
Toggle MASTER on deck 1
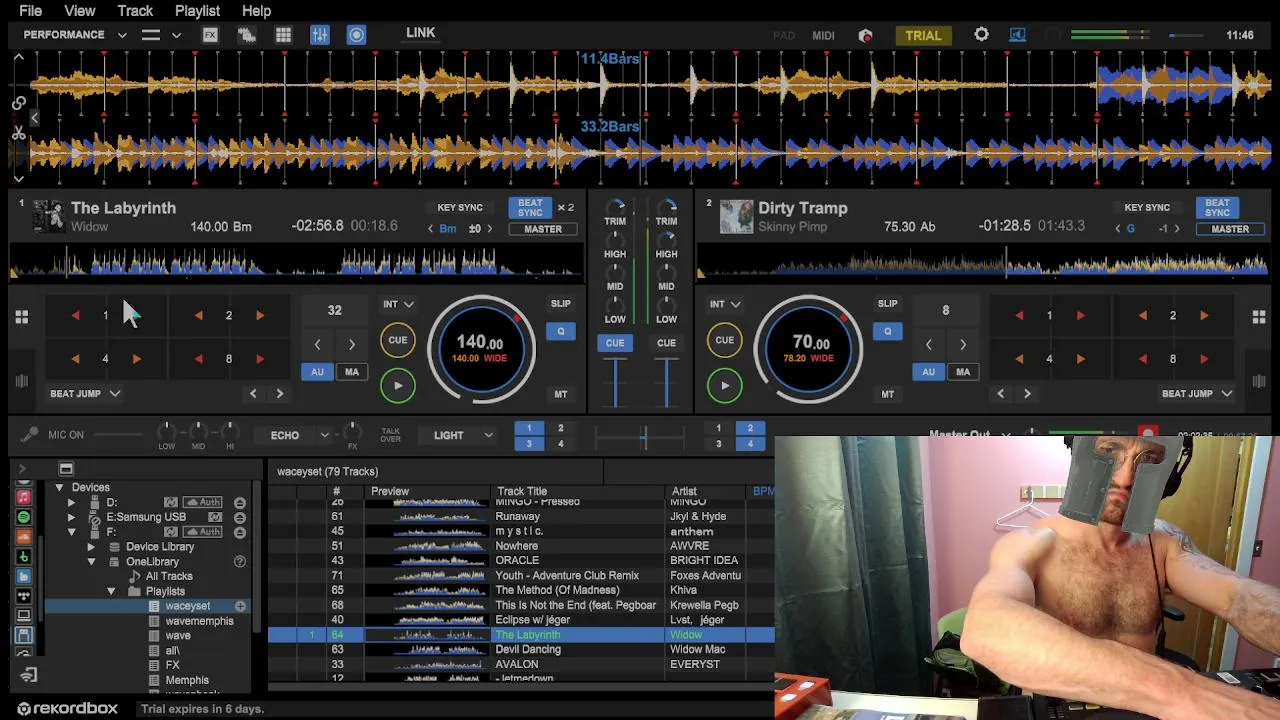pyautogui.click(x=543, y=229)
